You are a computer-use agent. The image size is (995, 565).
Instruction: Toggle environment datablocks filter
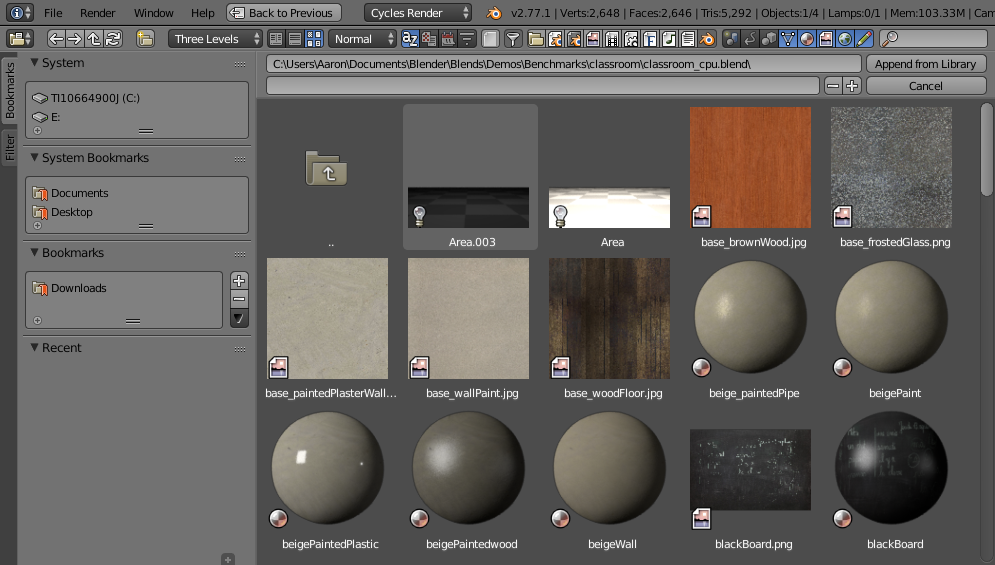pos(845,39)
